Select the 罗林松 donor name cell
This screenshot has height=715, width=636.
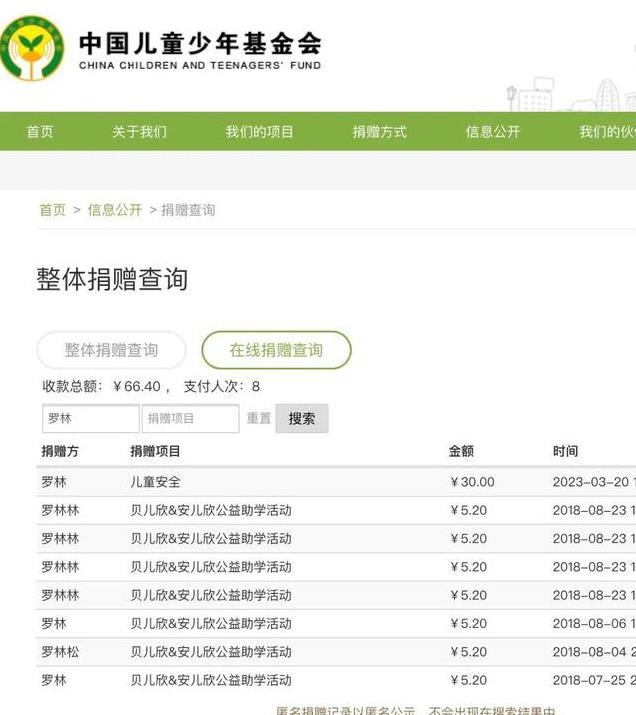pos(60,652)
